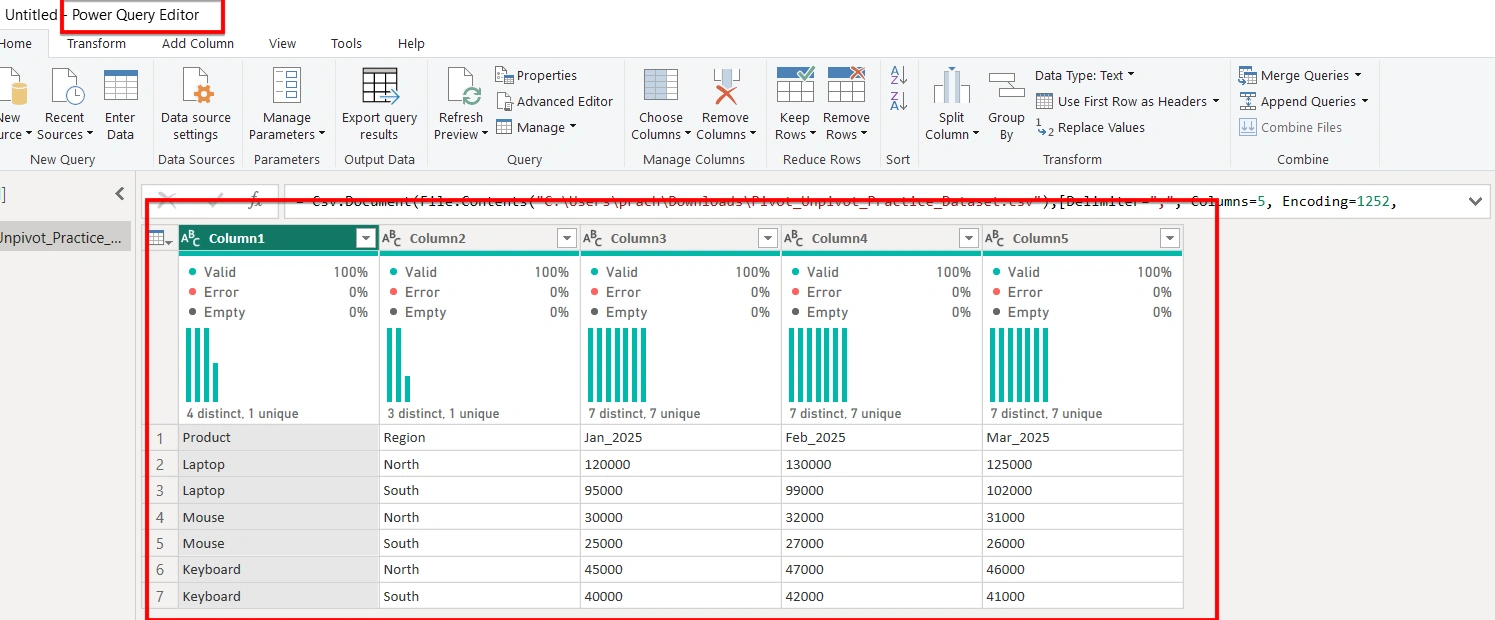Click the '41000' cell
This screenshot has height=620, width=1495.
point(1083,596)
